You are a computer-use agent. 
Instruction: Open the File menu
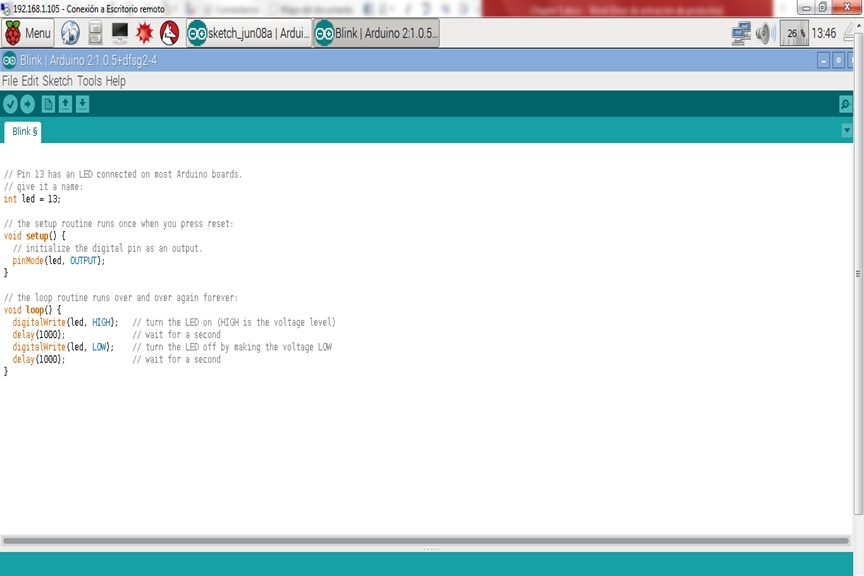click(10, 81)
